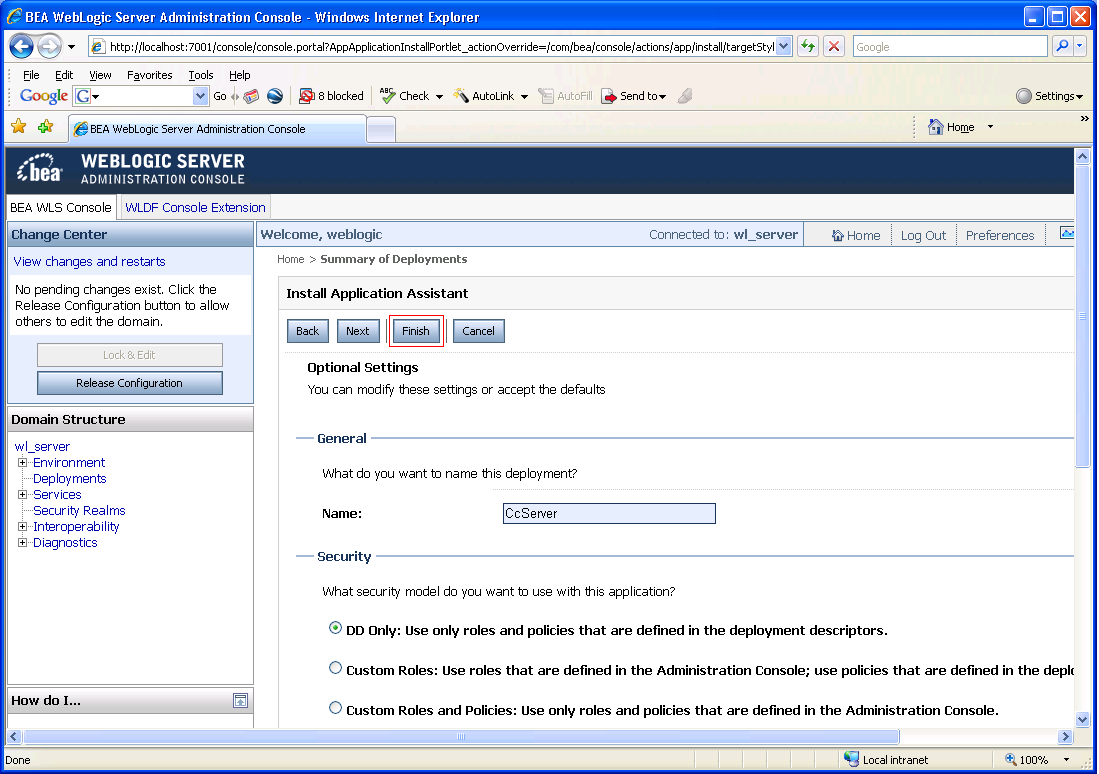Open Favorites Center star icon
The image size is (1099, 774).
[19, 127]
